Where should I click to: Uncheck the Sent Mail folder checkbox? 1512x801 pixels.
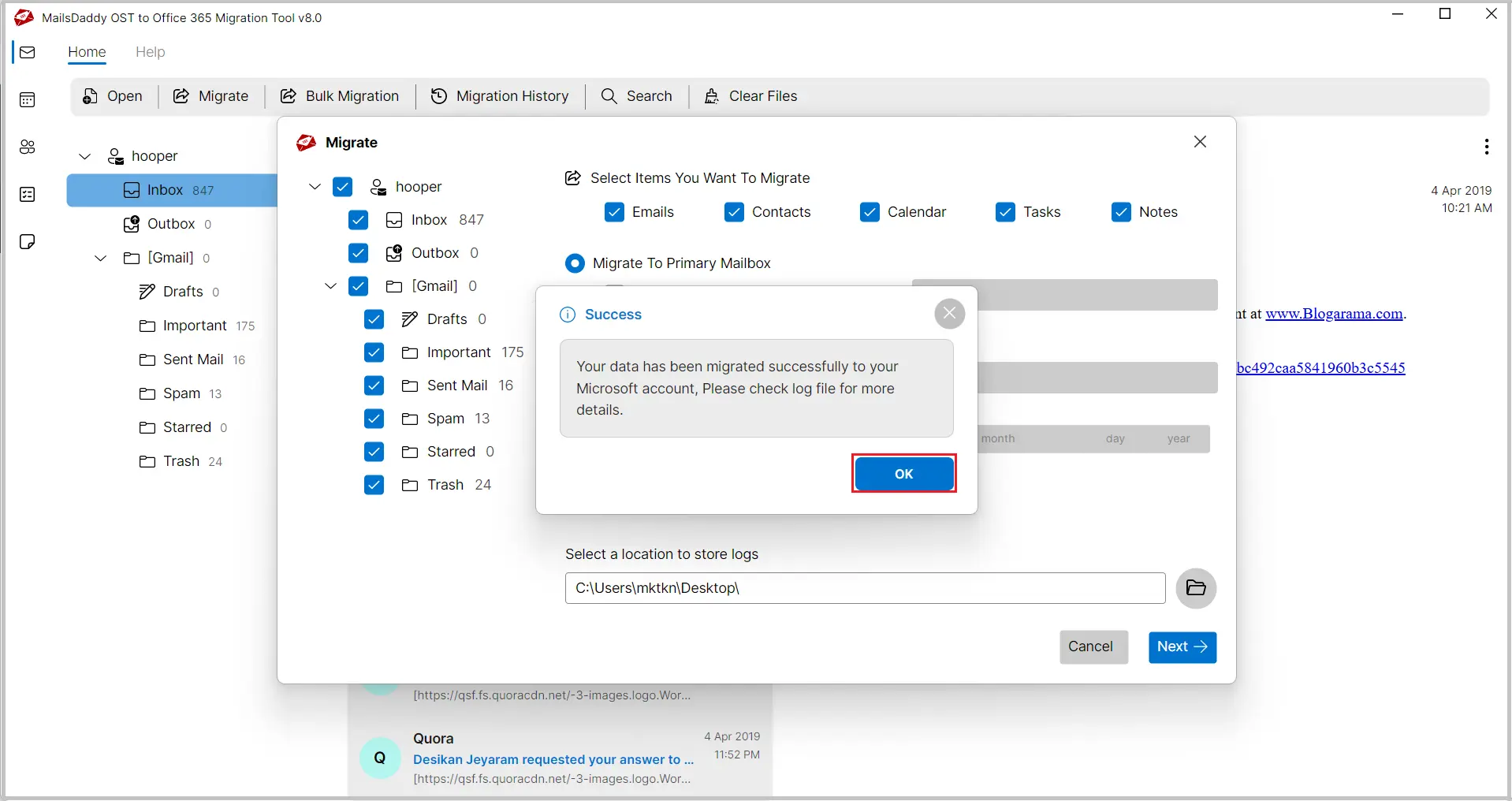pyautogui.click(x=374, y=386)
